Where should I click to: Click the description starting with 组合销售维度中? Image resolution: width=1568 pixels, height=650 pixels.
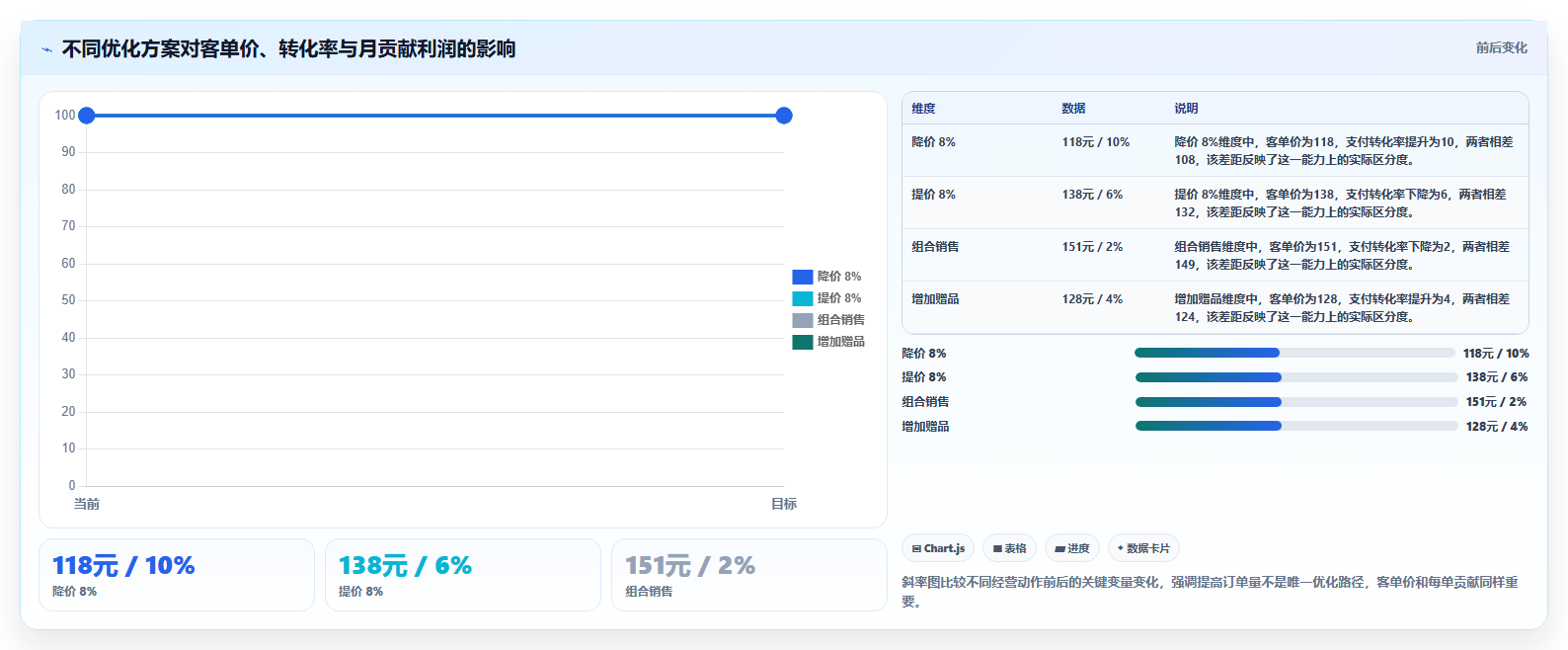tap(1342, 256)
